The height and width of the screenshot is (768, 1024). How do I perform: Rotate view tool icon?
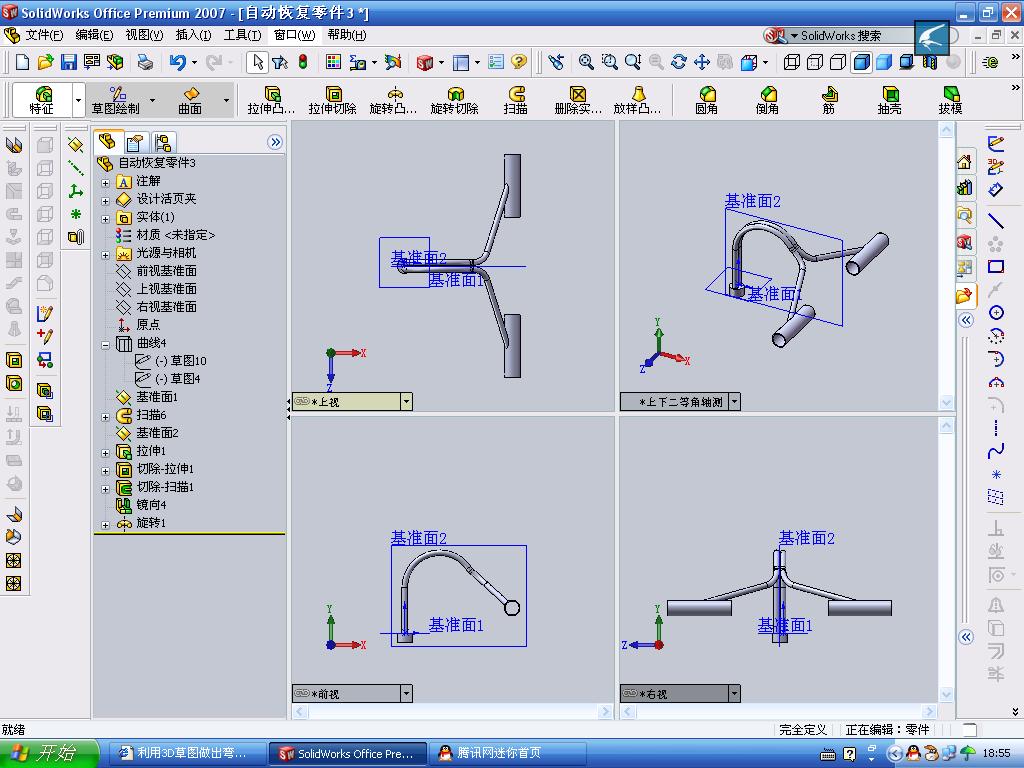[679, 62]
